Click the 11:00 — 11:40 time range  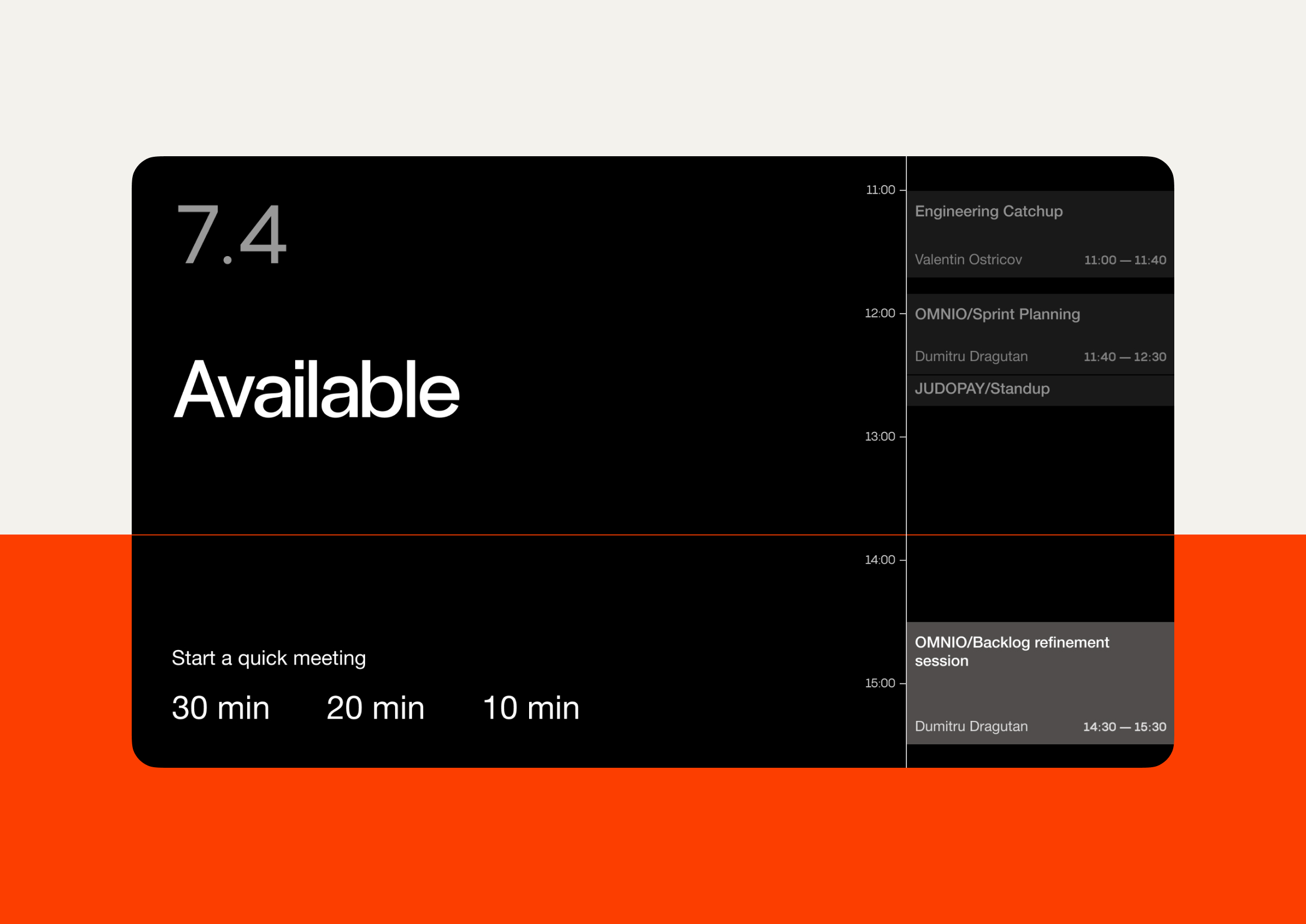(1125, 261)
